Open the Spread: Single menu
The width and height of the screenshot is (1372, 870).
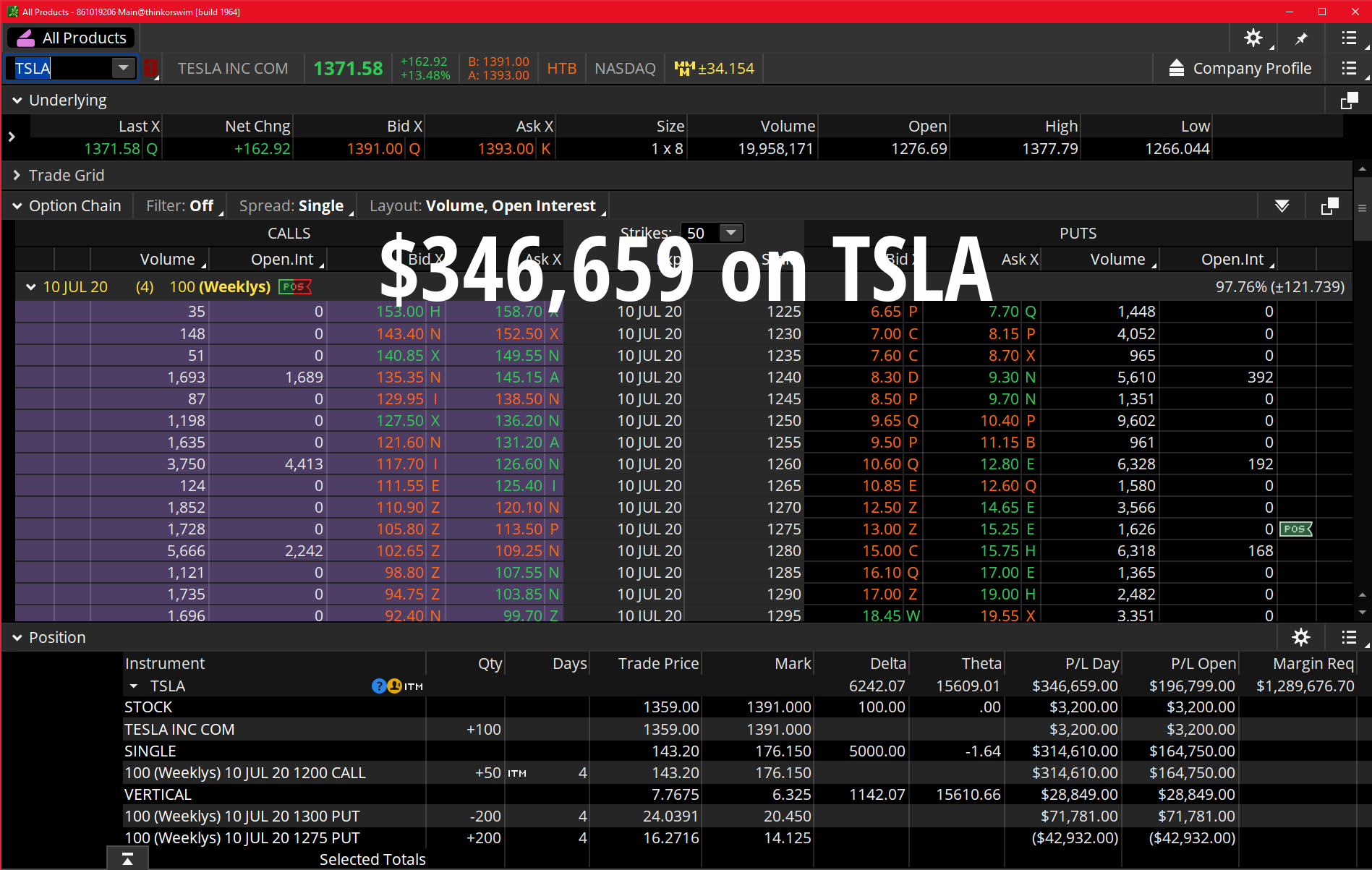click(292, 206)
